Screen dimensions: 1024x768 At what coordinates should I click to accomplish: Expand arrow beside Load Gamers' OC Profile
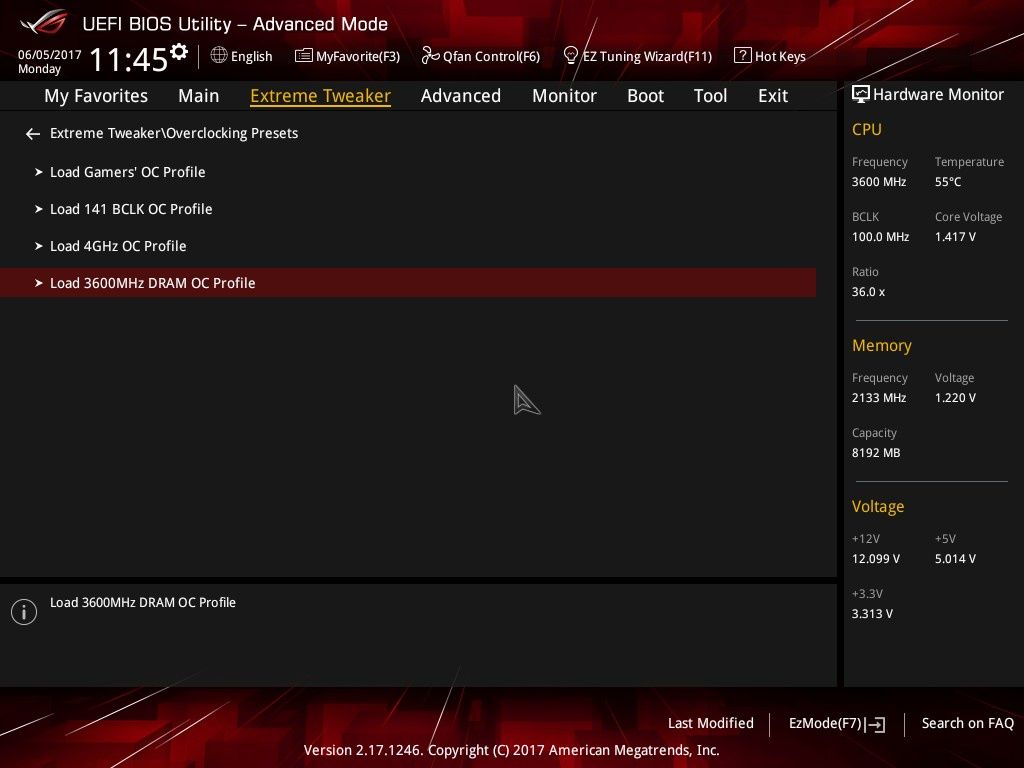coord(39,172)
